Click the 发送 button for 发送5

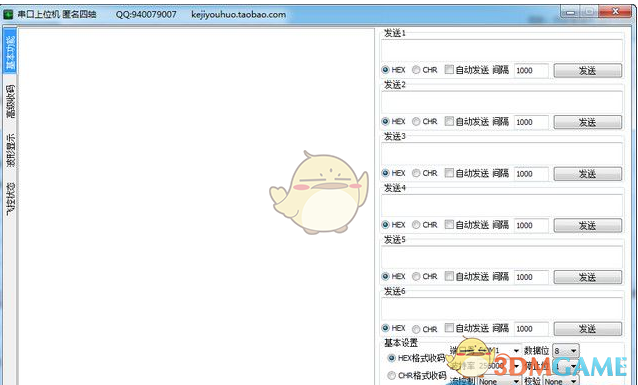(588, 277)
